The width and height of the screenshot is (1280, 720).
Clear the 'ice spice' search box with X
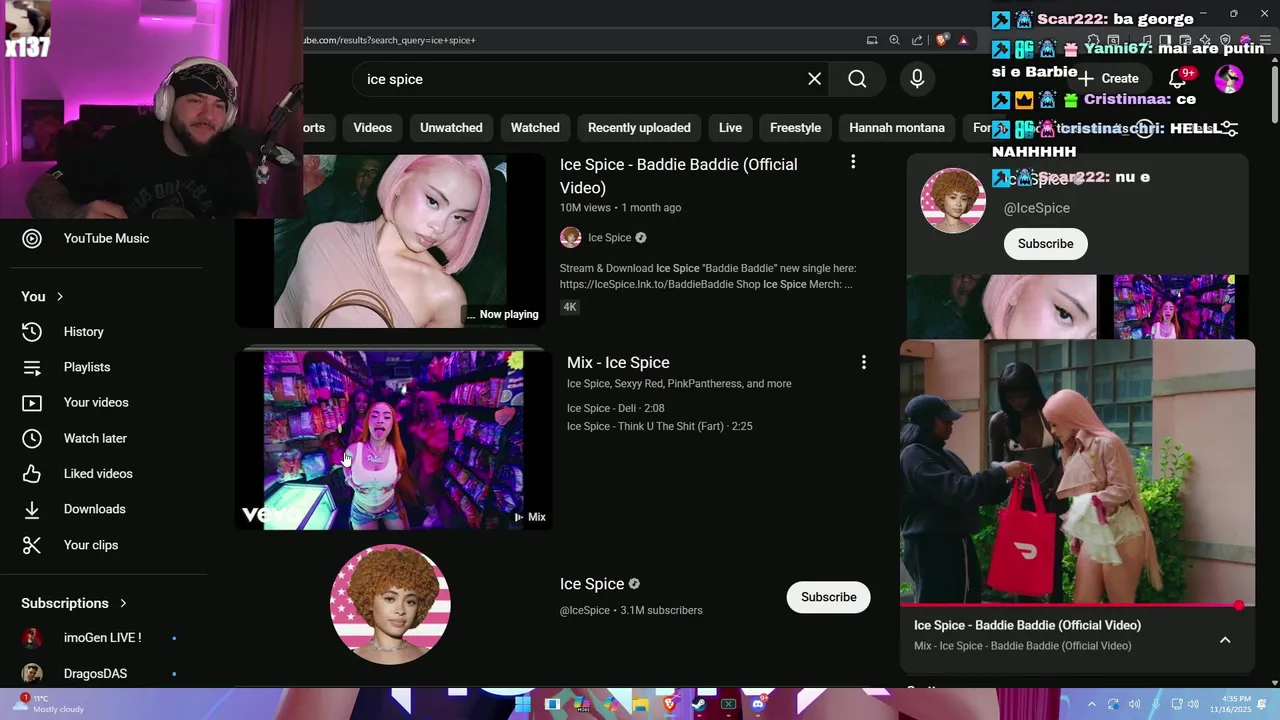[814, 79]
